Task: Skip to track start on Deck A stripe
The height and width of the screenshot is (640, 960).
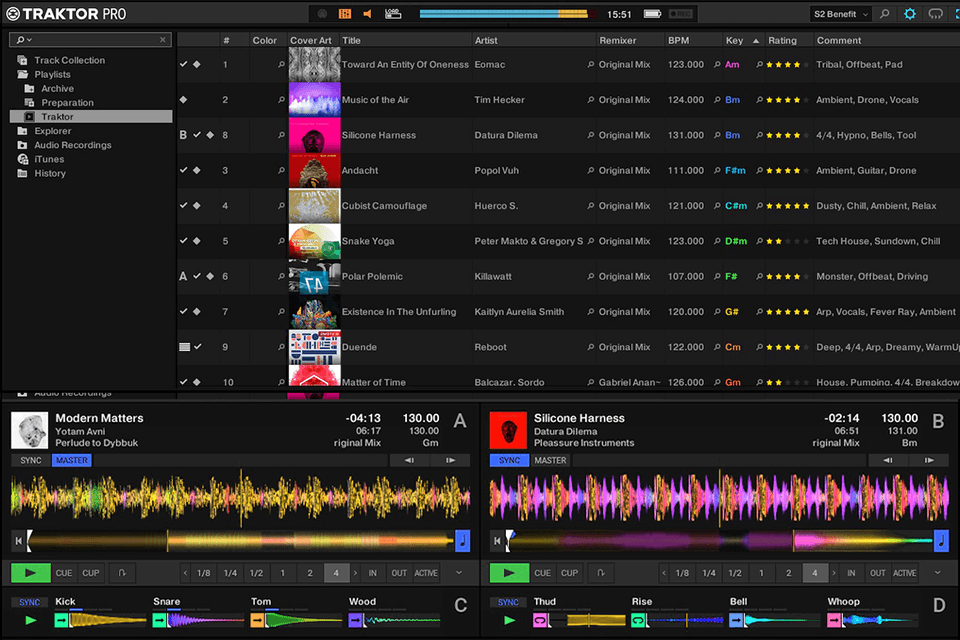Action: click(x=18, y=541)
